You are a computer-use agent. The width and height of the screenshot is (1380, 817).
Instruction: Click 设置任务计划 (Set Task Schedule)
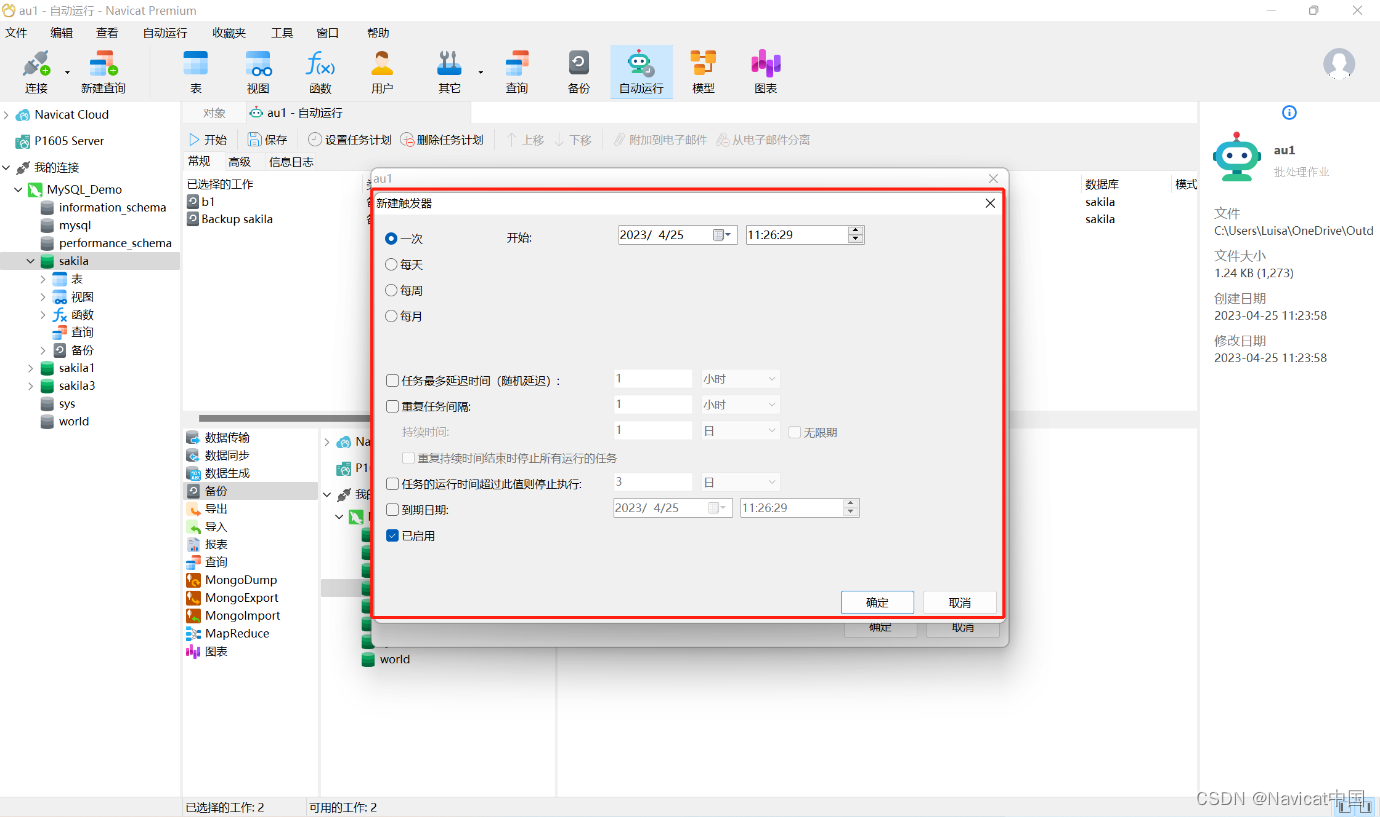350,140
